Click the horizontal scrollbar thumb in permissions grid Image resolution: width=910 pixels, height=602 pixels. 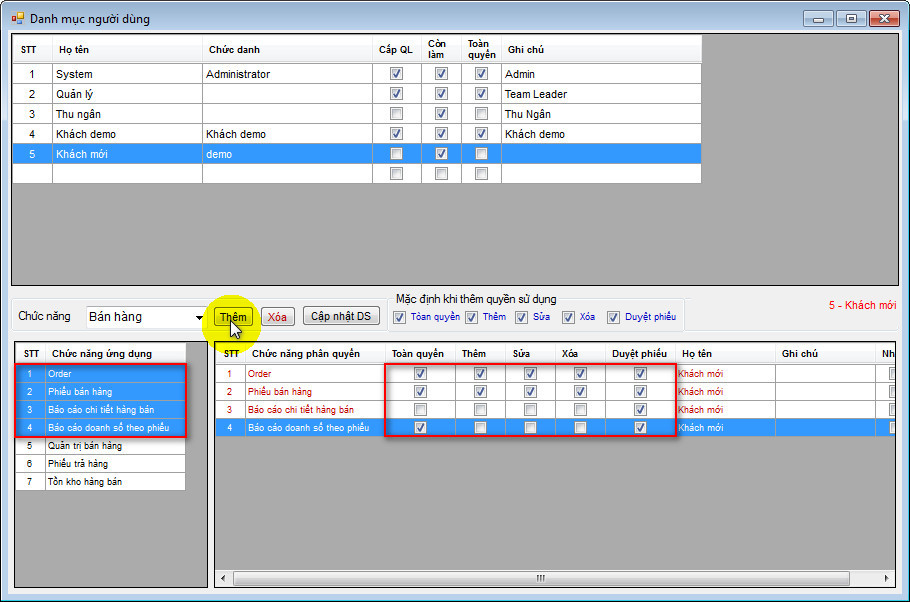pos(541,578)
